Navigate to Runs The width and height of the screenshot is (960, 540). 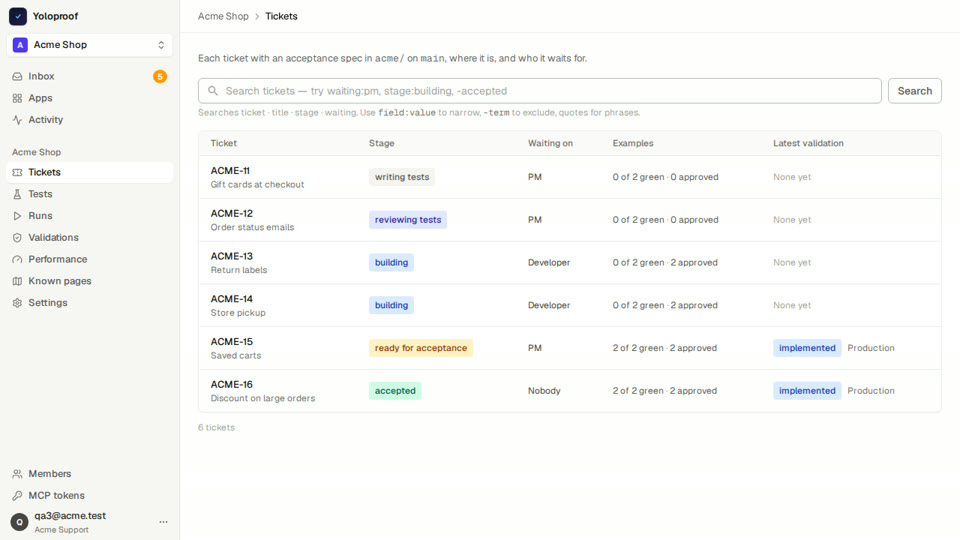(x=89, y=216)
